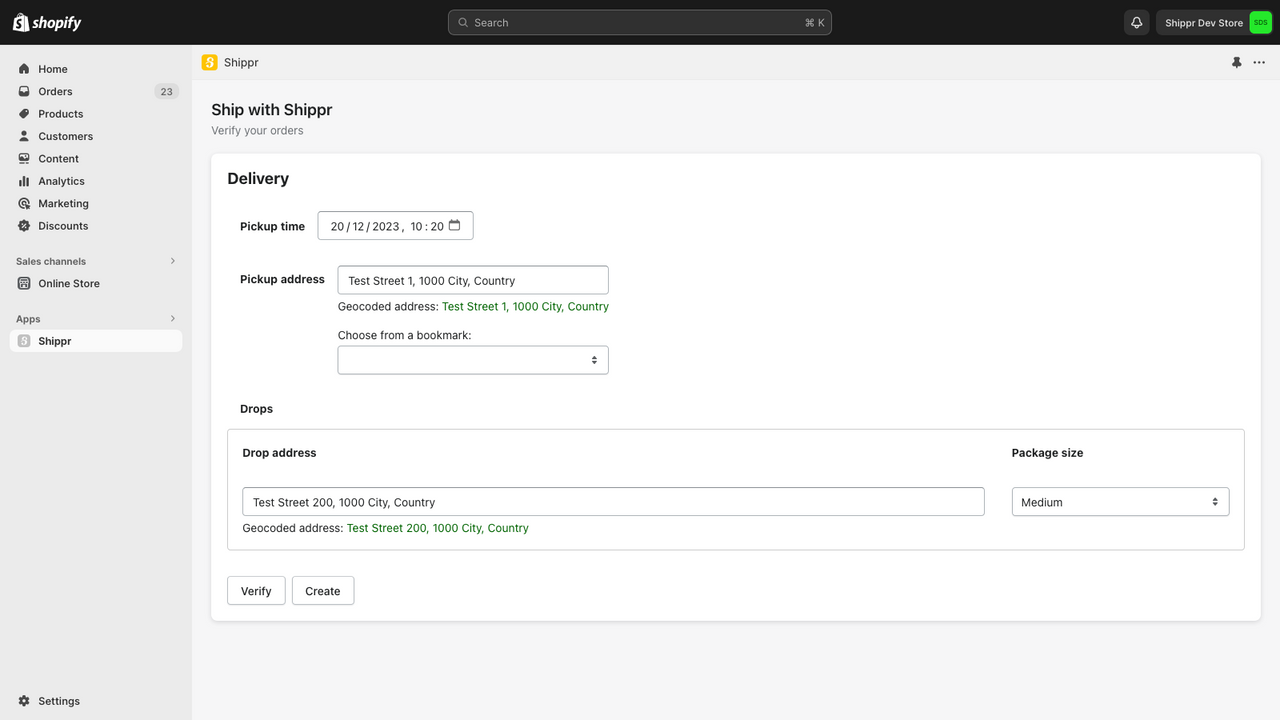Viewport: 1280px width, 720px height.
Task: Click the Orders inbox icon
Action: (x=24, y=91)
